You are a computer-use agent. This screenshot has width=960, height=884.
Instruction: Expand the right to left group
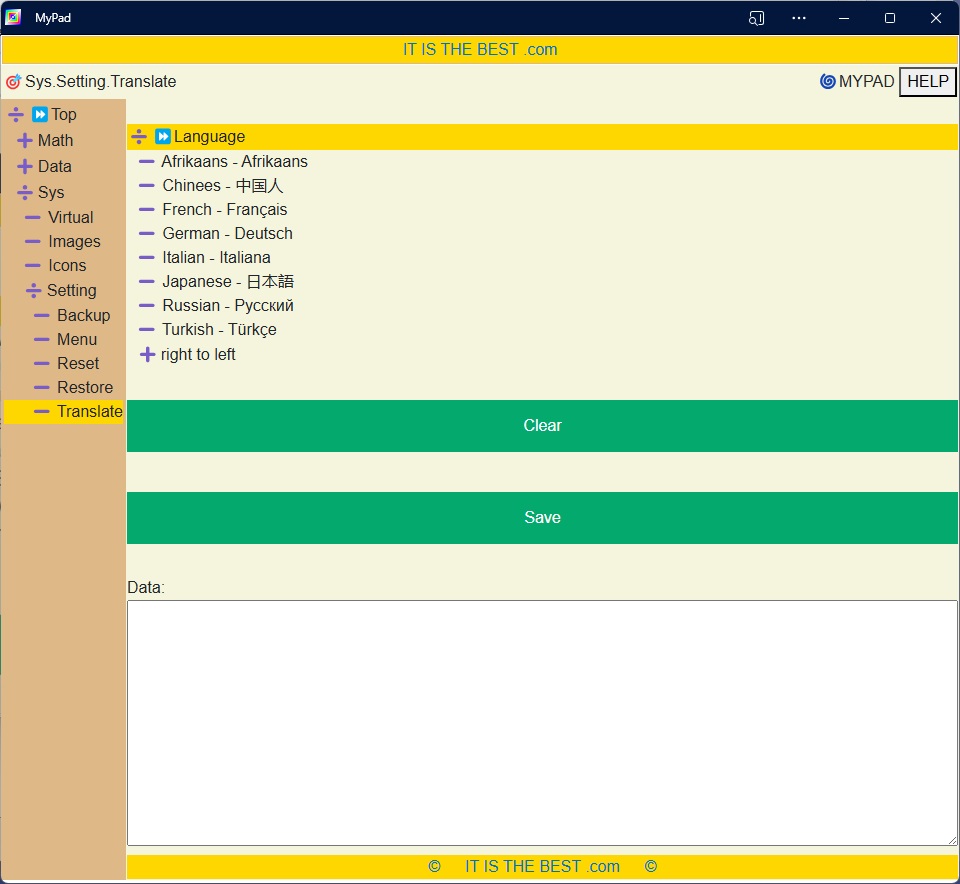(147, 355)
